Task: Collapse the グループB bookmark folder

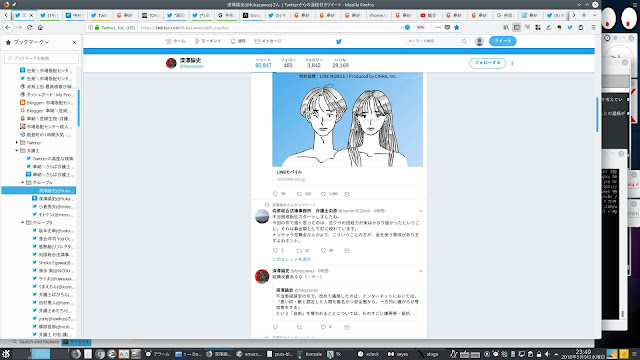Action: pyautogui.click(x=23, y=222)
